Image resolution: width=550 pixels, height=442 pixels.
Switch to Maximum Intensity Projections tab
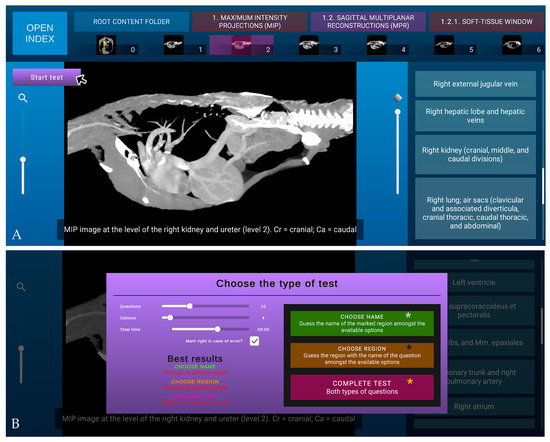249,22
